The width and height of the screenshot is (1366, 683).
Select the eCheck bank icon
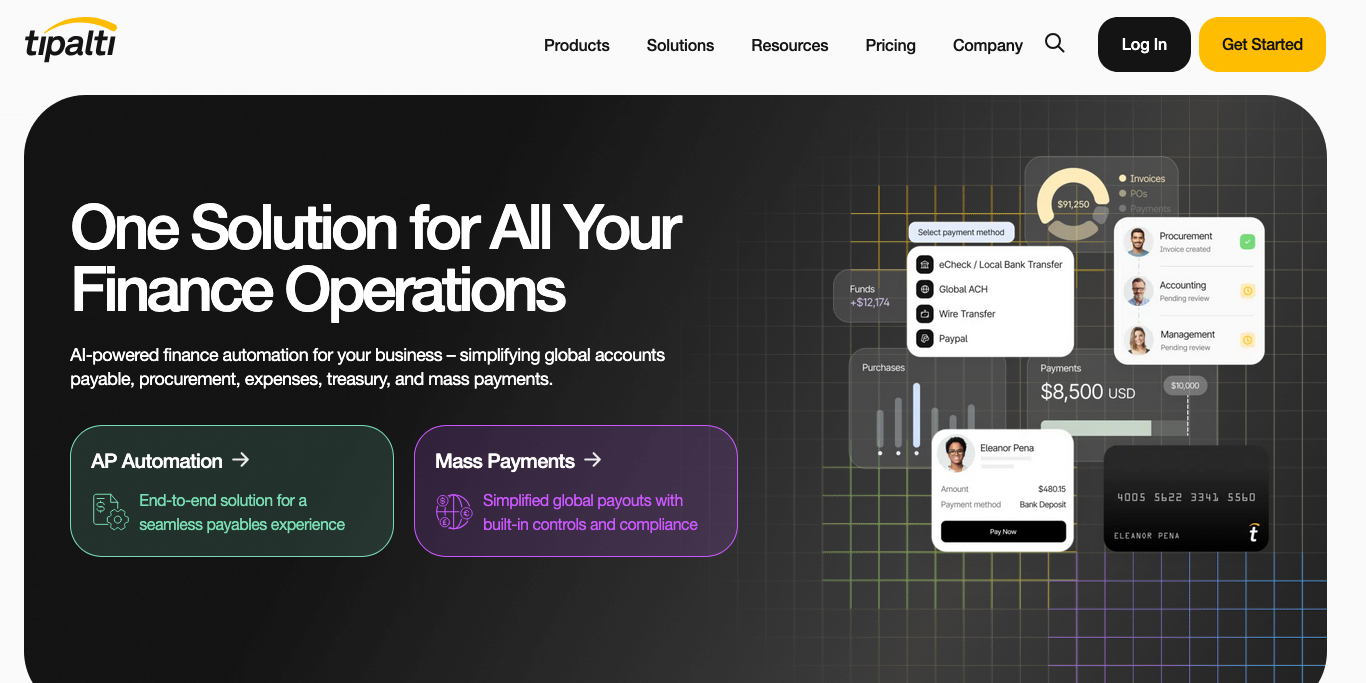925,265
